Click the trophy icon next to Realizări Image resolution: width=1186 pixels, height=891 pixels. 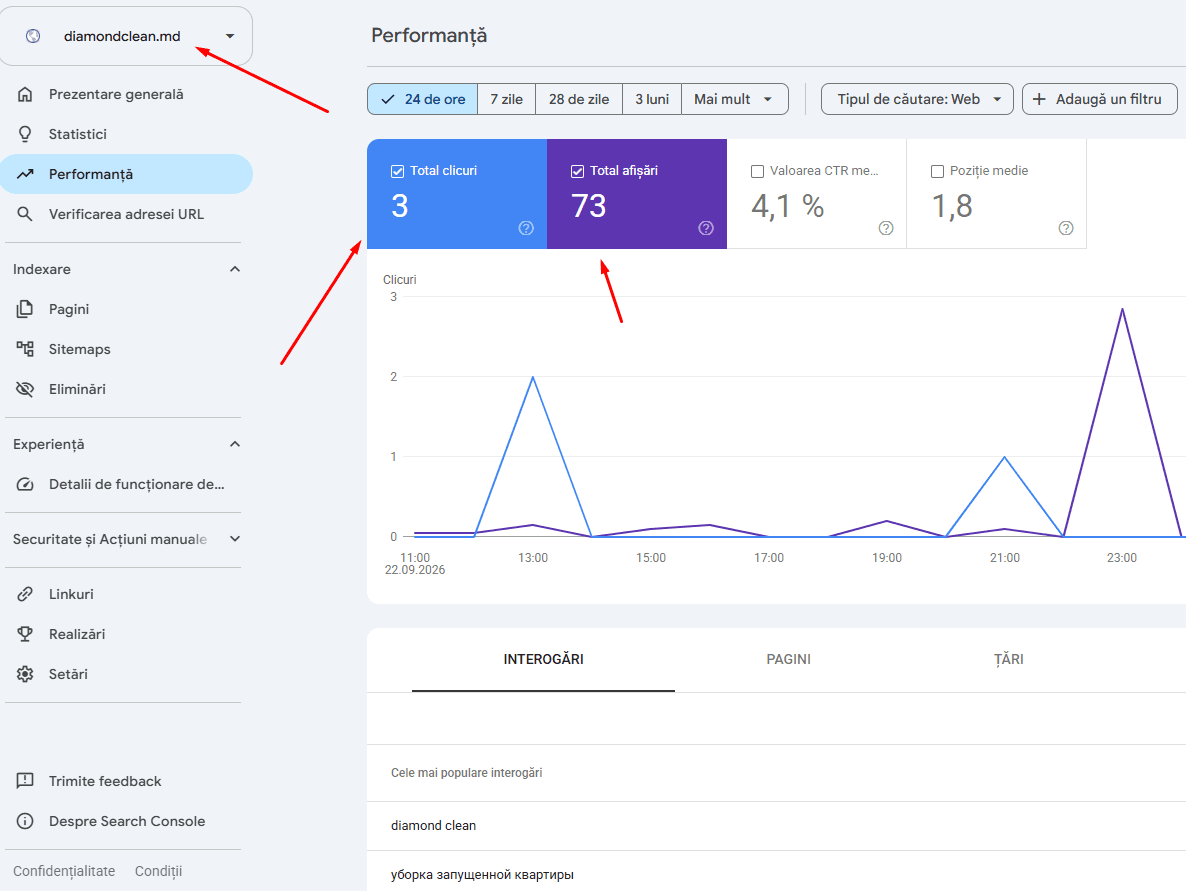[x=25, y=634]
